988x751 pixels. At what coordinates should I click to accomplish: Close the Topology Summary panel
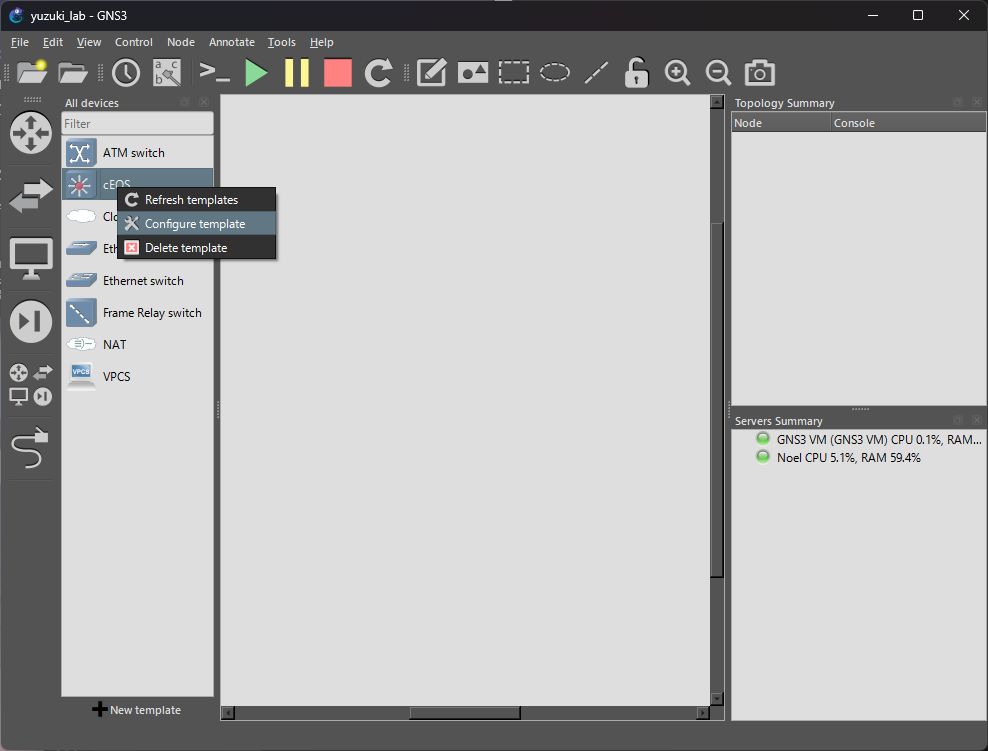[x=977, y=102]
